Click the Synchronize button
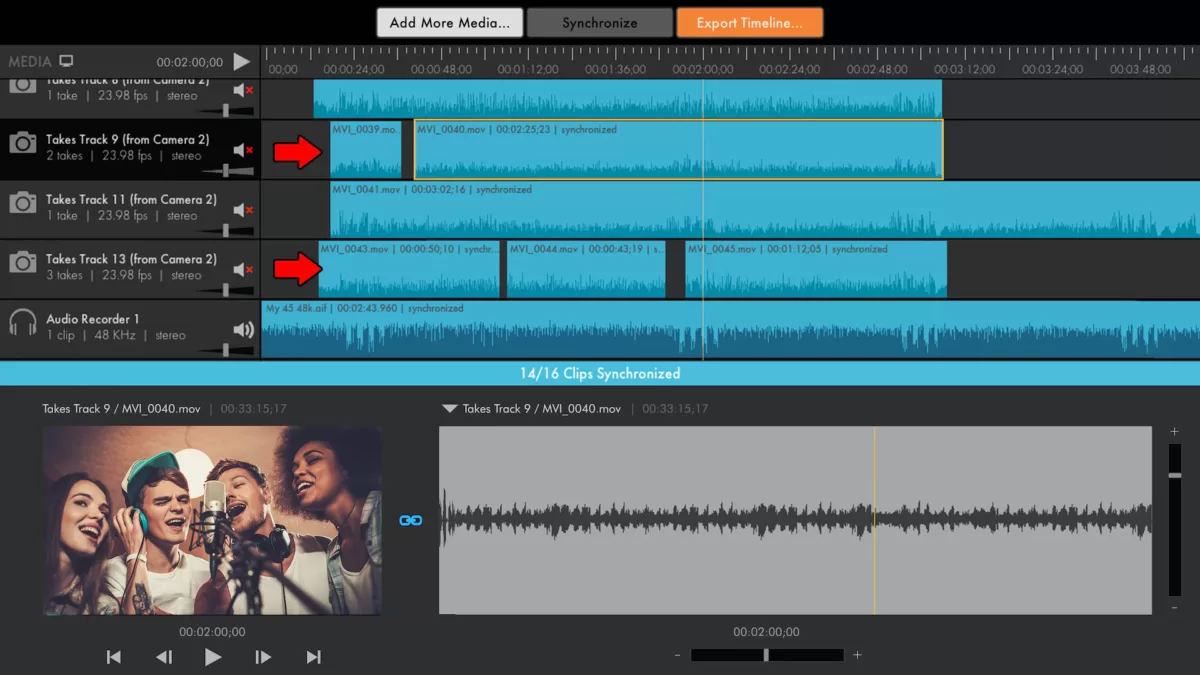Screen dimensions: 1200x675 pyautogui.click(x=599, y=23)
